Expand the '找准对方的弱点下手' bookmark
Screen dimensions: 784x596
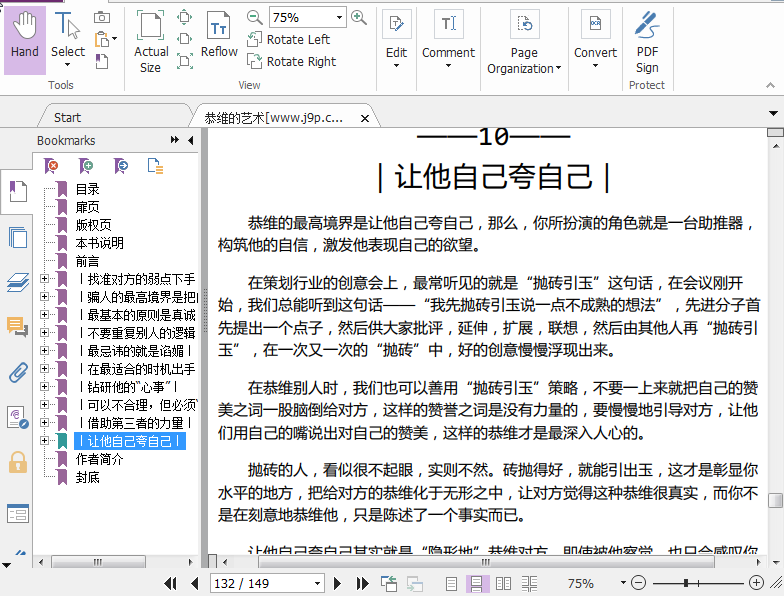pyautogui.click(x=44, y=279)
